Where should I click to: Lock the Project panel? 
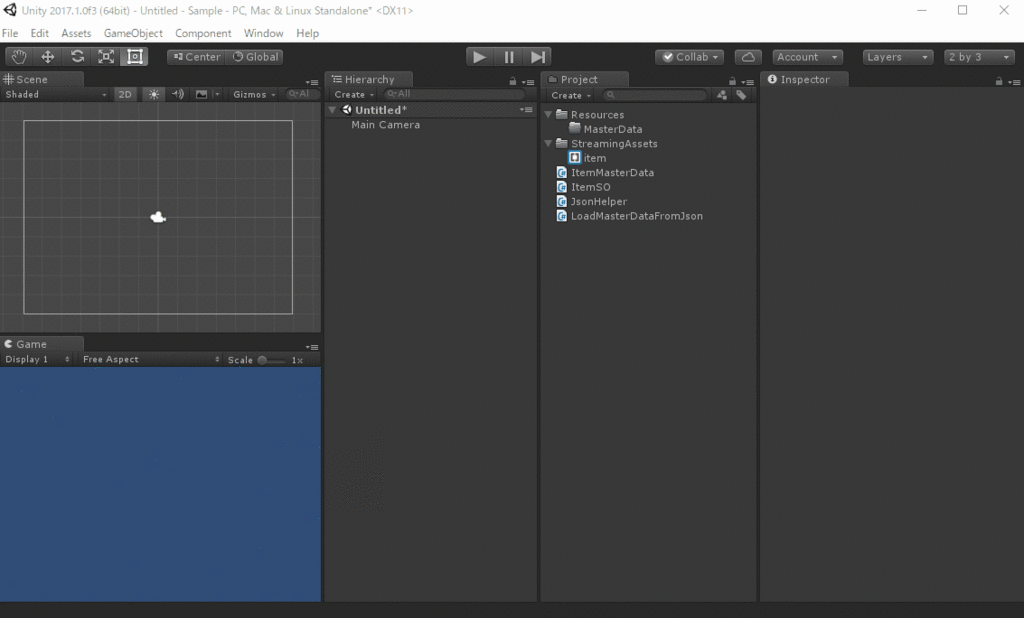click(732, 82)
